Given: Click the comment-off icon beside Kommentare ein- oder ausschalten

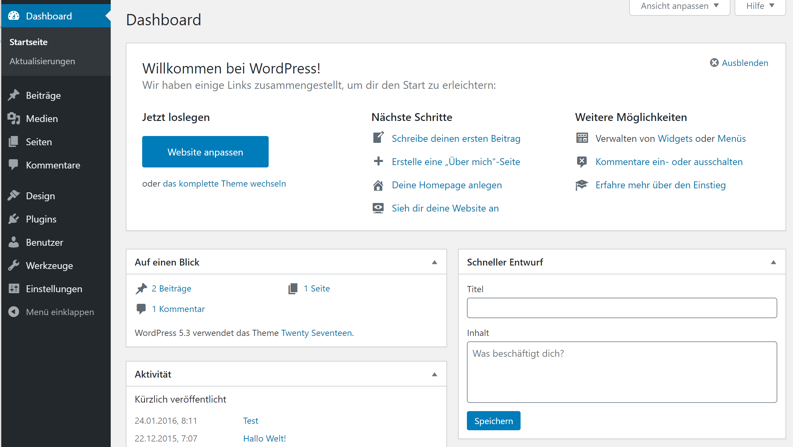Looking at the screenshot, I should (582, 162).
